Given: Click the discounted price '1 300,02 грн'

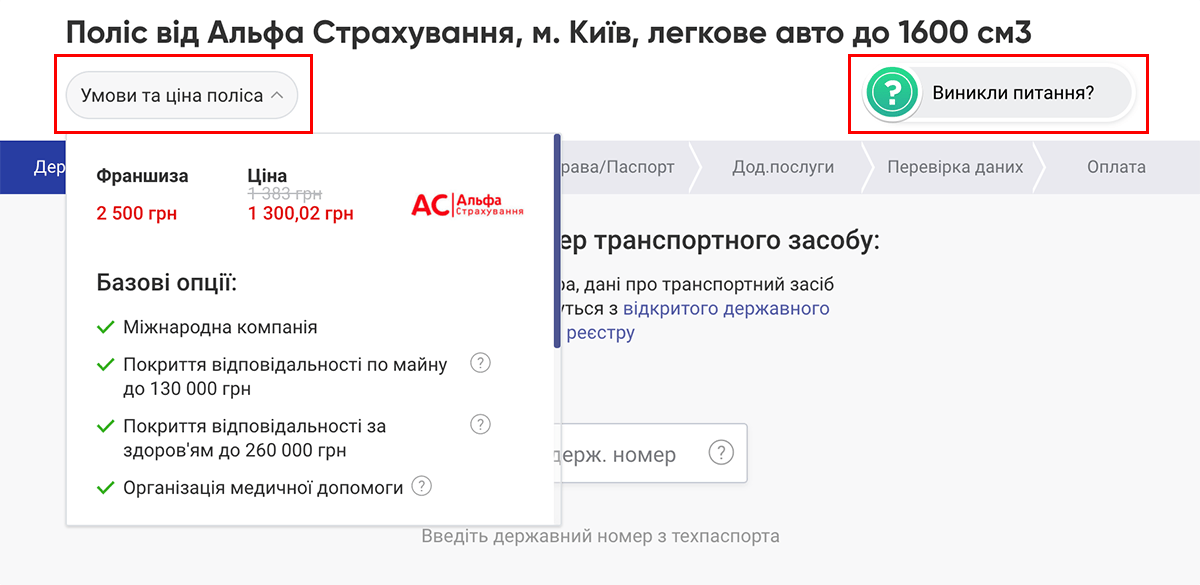Looking at the screenshot, I should (300, 213).
